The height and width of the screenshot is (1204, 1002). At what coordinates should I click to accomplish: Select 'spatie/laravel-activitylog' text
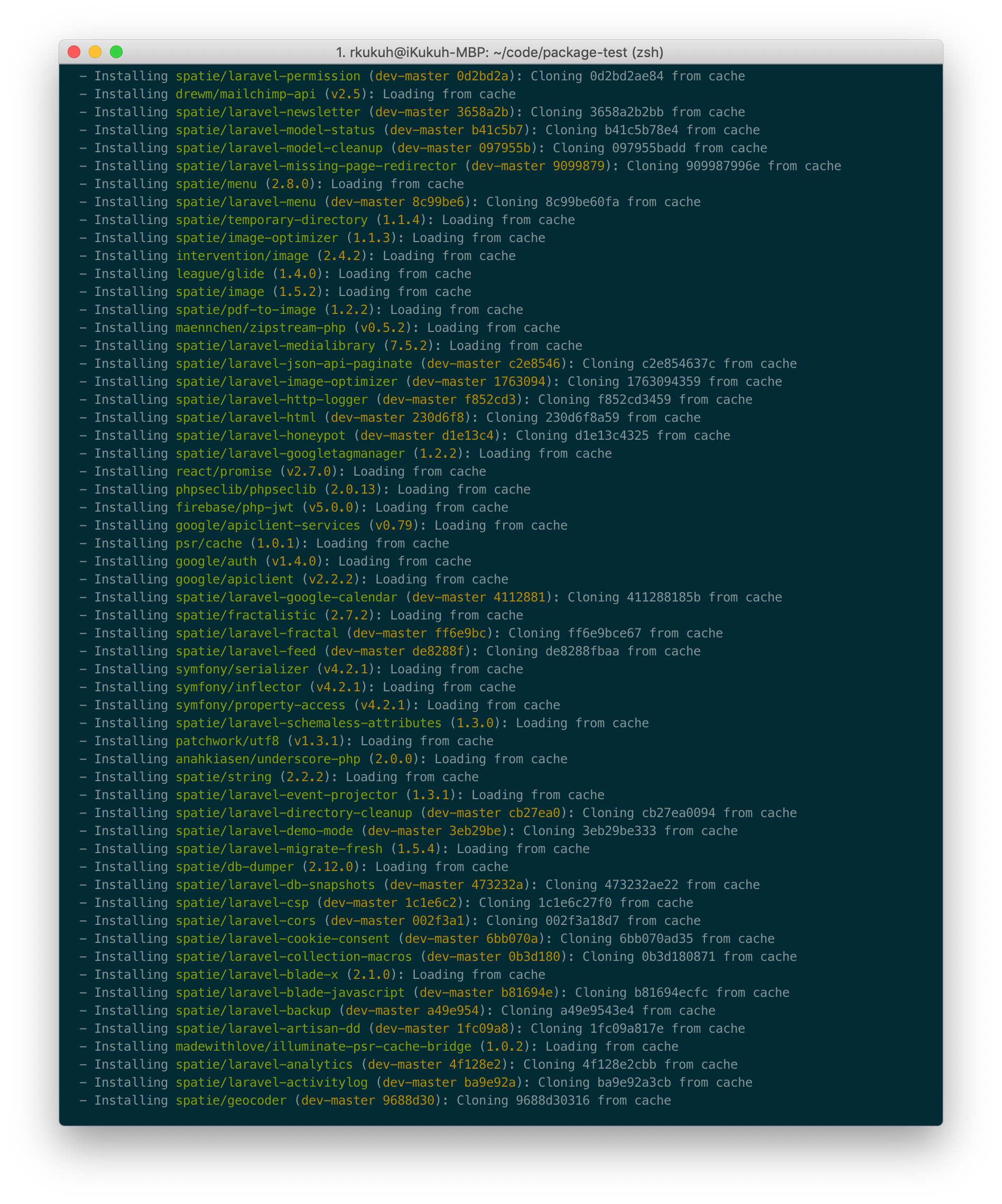[x=272, y=1082]
